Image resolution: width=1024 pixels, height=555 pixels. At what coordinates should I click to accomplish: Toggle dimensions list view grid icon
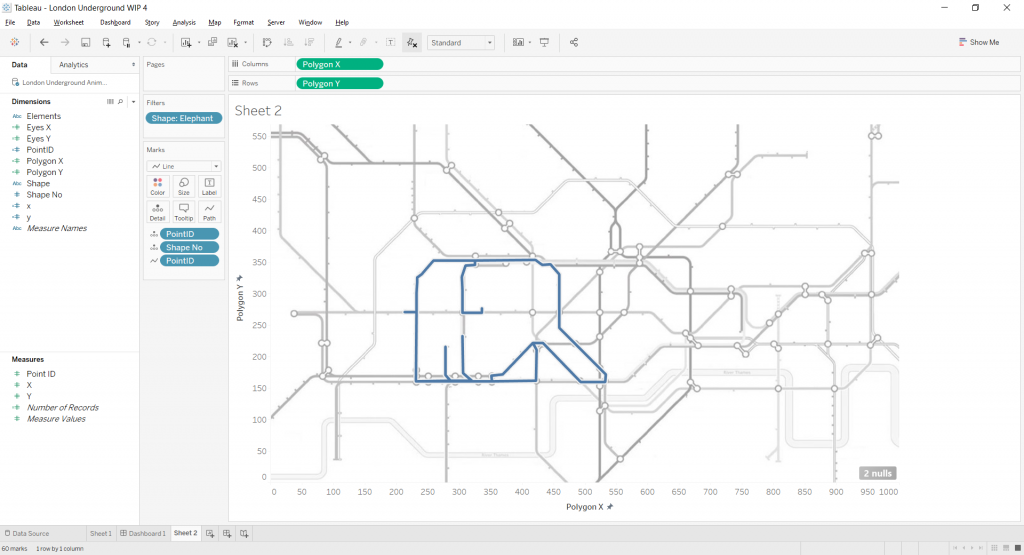(110, 102)
